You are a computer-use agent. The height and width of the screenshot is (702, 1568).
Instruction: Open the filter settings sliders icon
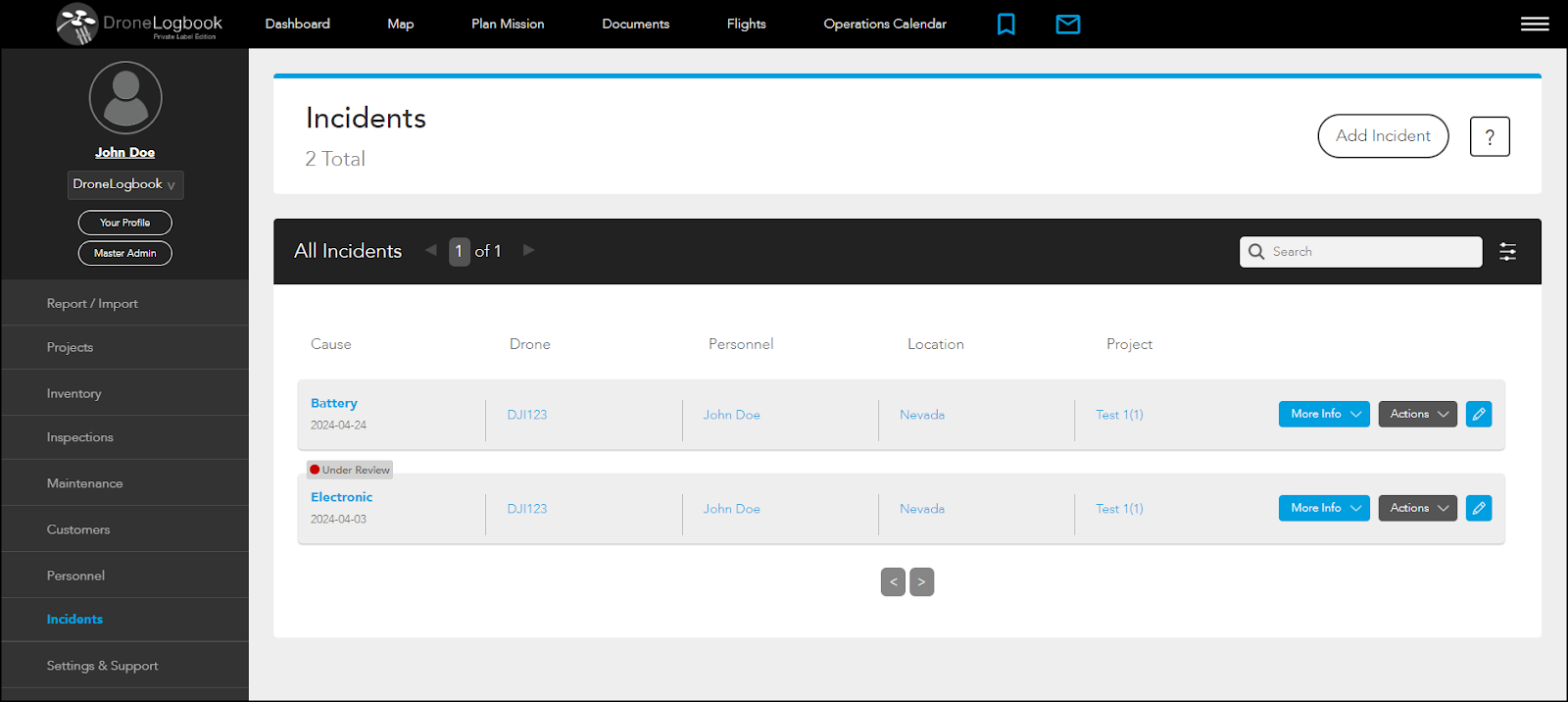pyautogui.click(x=1508, y=252)
